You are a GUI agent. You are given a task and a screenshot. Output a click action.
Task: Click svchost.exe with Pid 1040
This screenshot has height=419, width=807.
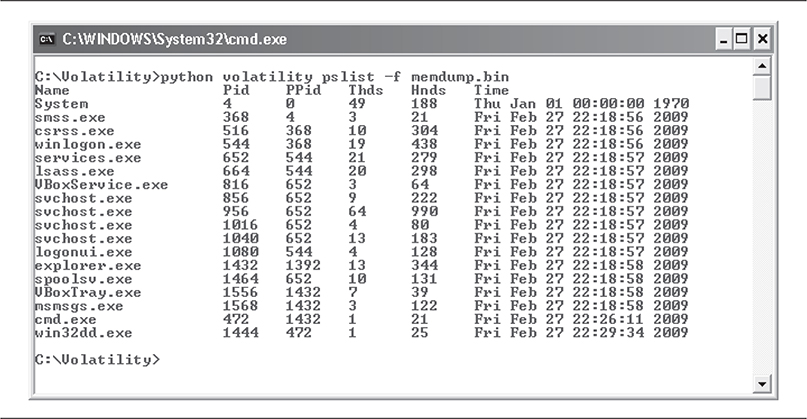(83, 238)
